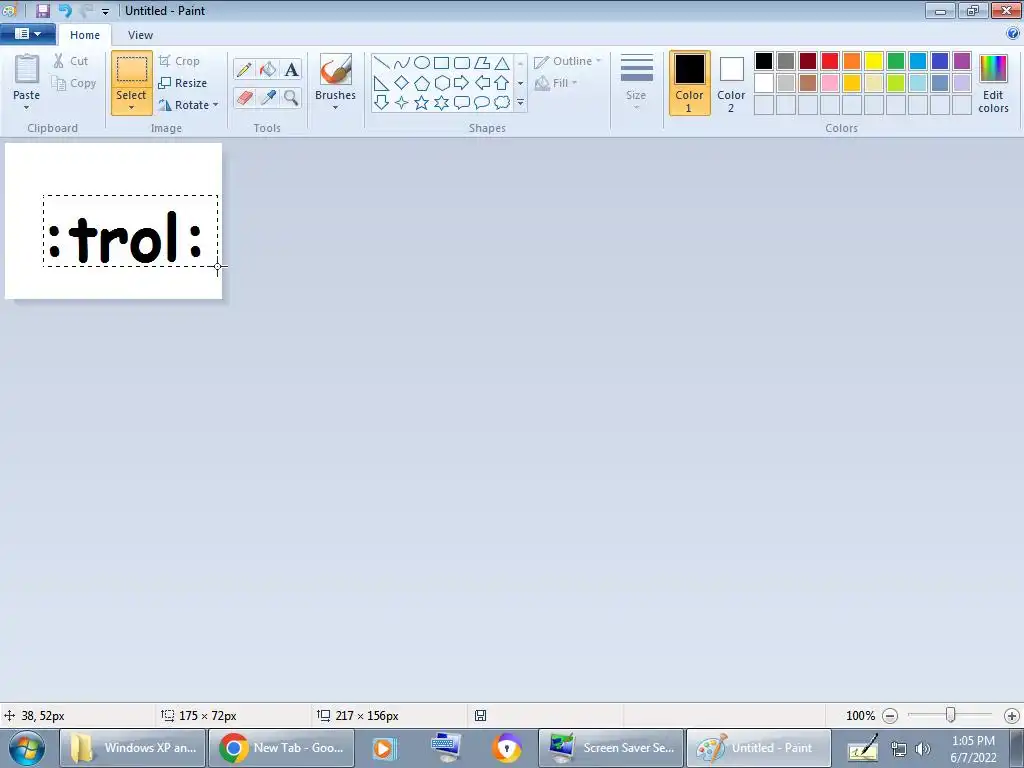Pick the pink color swatch
The image size is (1024, 768).
830,83
